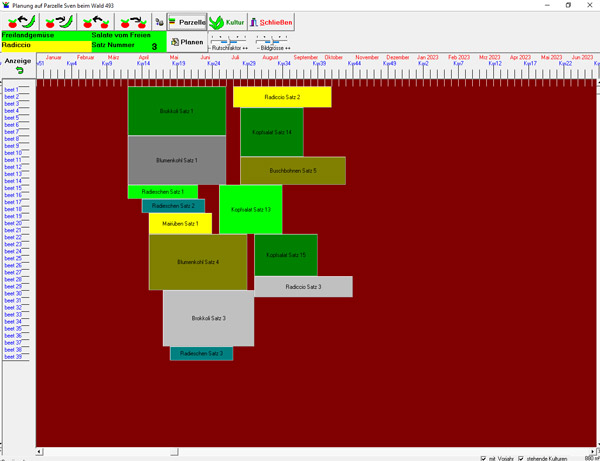
Task: Adjust the Bildgrösse slider
Action: (273, 41)
